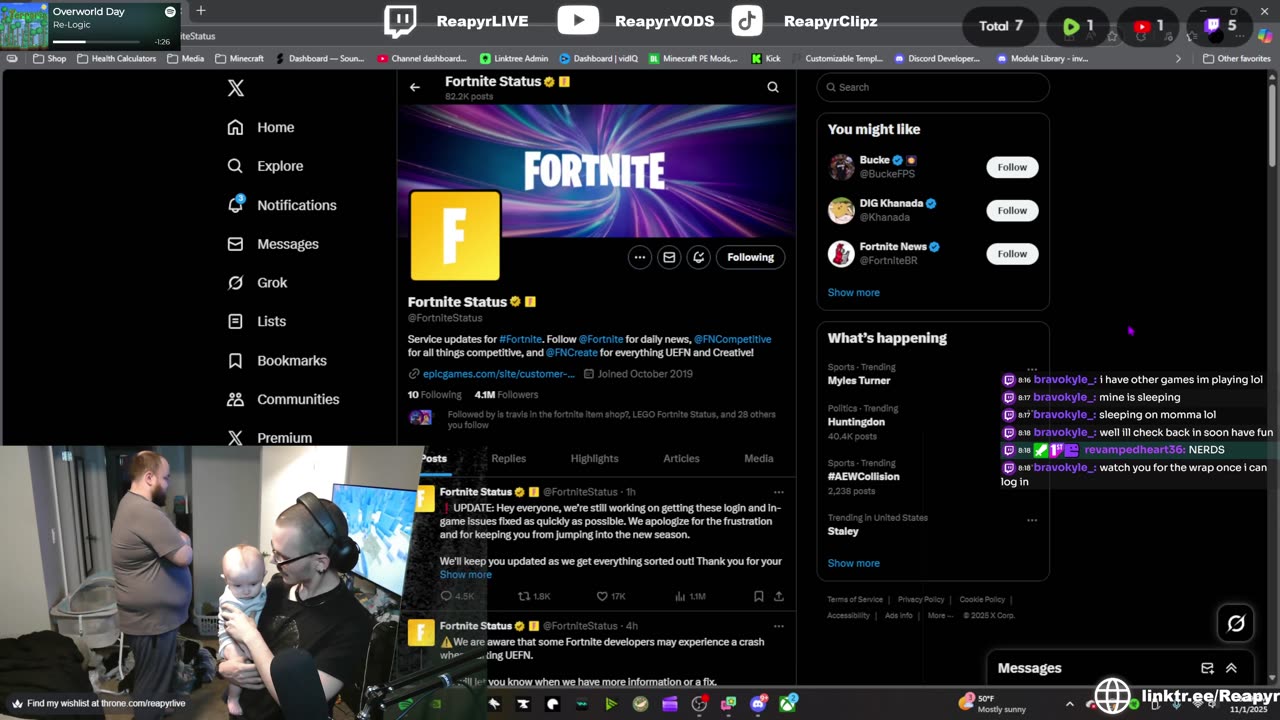The height and width of the screenshot is (720, 1280).
Task: Click the X logo in the sidebar
Action: tap(235, 88)
